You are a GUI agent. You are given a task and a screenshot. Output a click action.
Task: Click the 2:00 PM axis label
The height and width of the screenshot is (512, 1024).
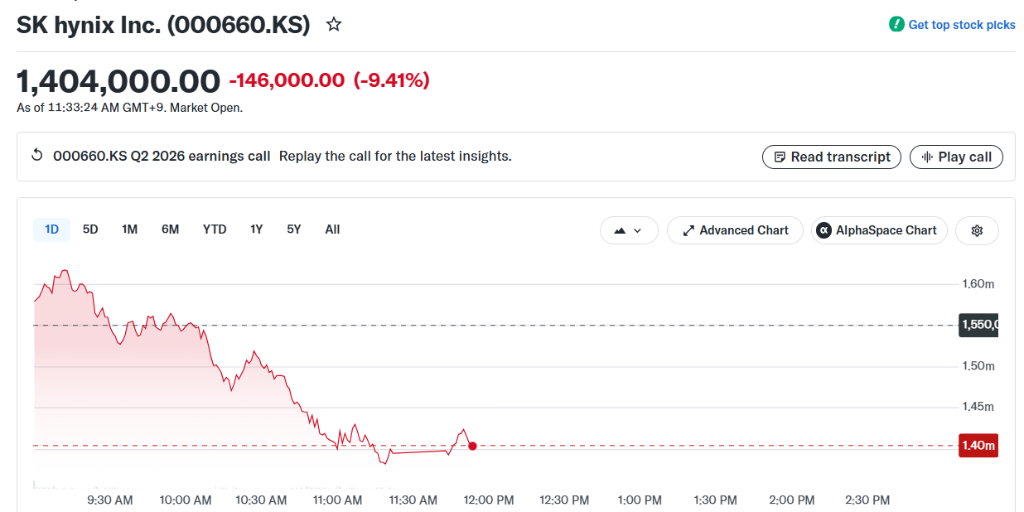pyautogui.click(x=793, y=500)
